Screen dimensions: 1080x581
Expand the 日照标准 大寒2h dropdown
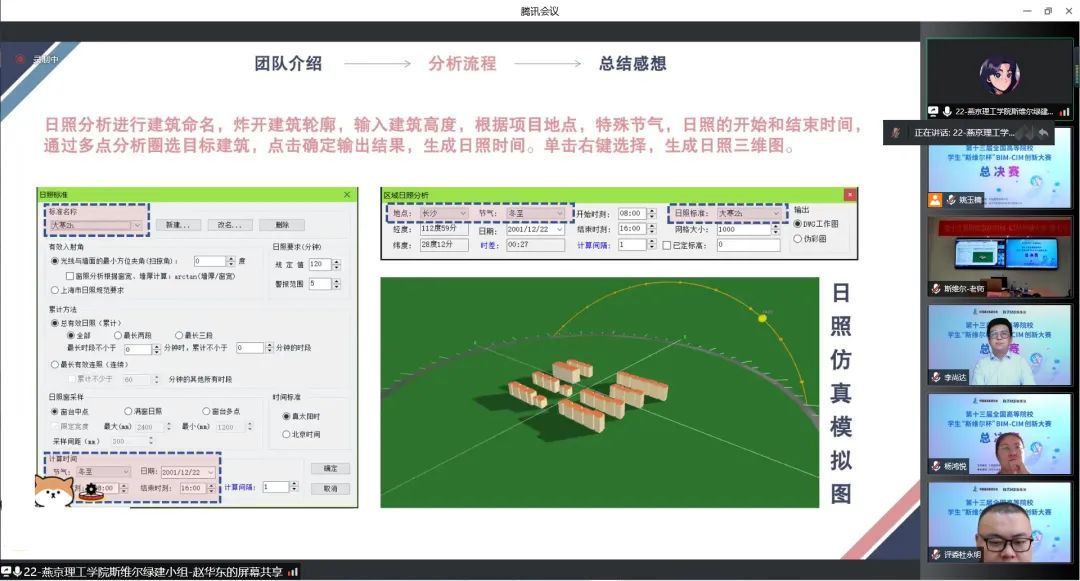click(x=775, y=213)
